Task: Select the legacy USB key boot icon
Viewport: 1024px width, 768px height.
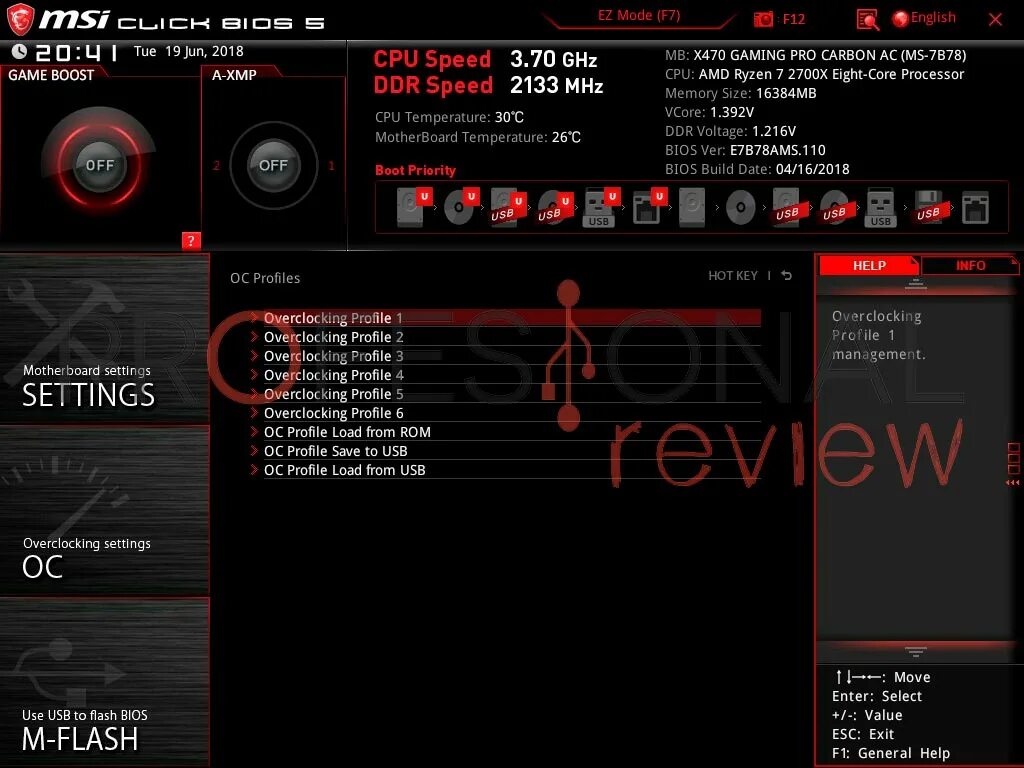Action: coord(880,208)
